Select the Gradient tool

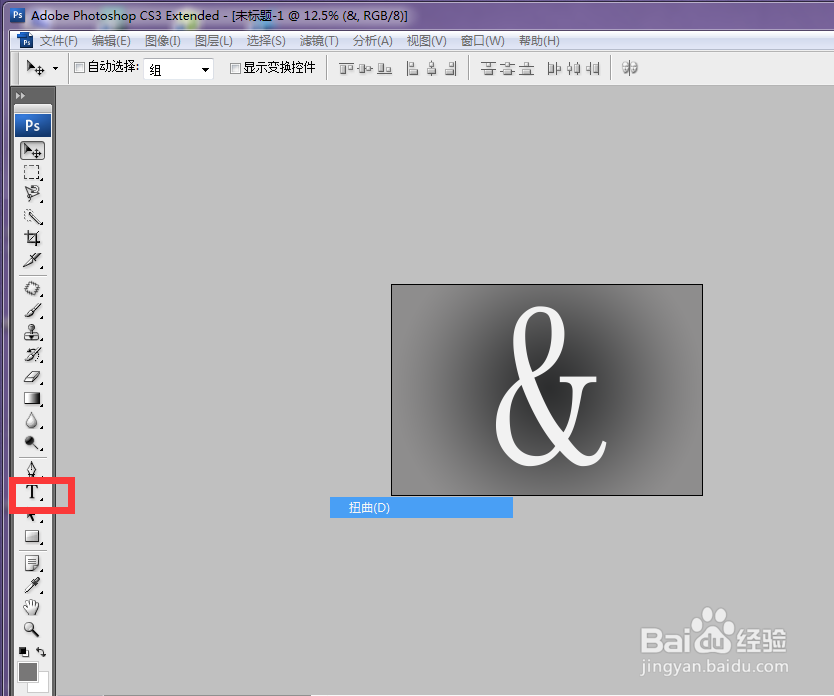(x=32, y=399)
